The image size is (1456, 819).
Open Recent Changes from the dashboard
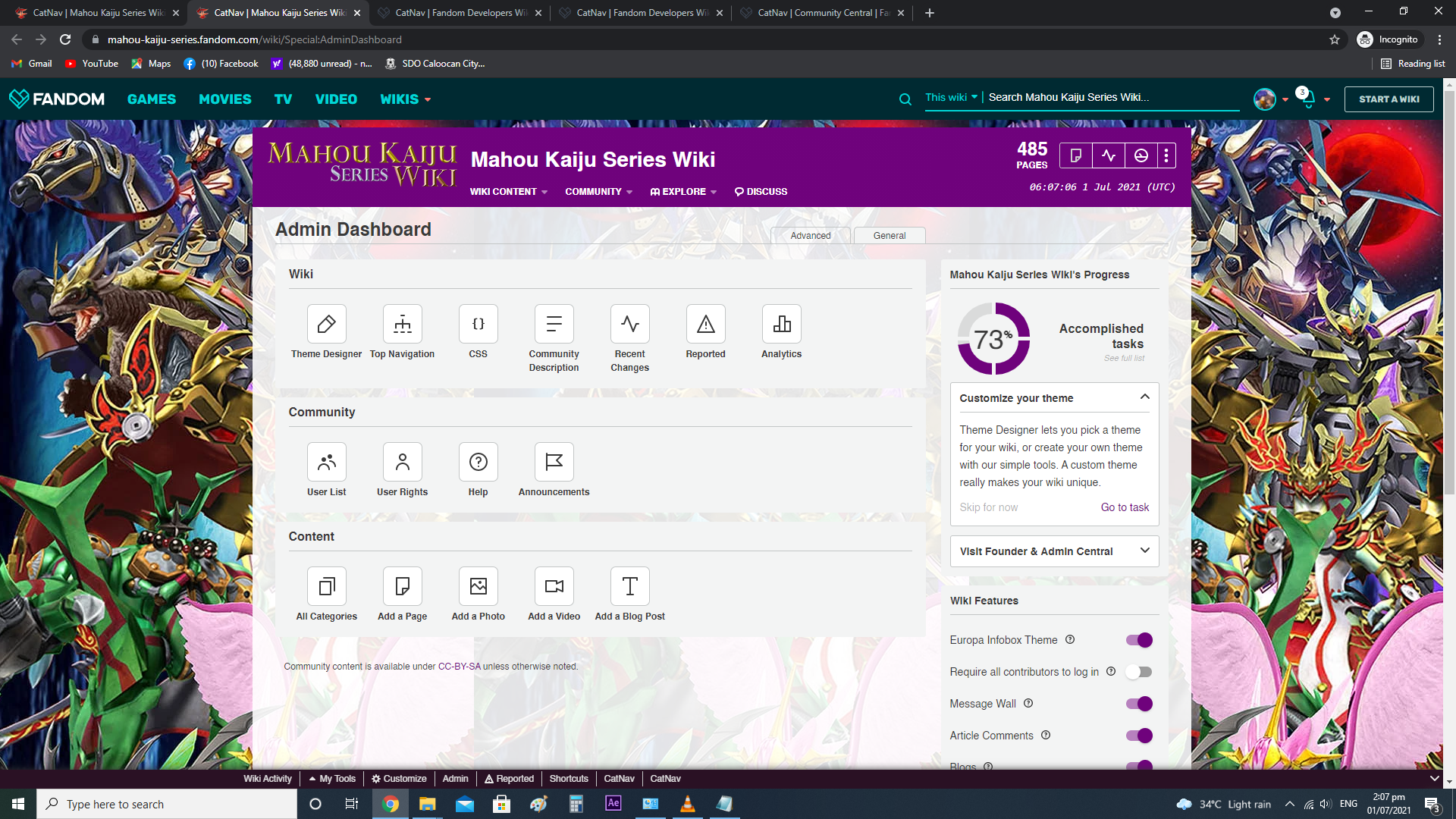pyautogui.click(x=629, y=324)
